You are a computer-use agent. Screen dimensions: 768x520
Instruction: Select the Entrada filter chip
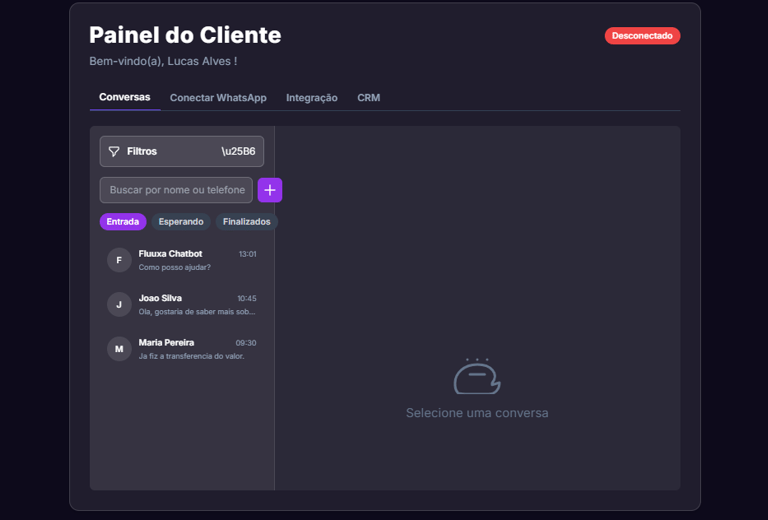coord(123,221)
